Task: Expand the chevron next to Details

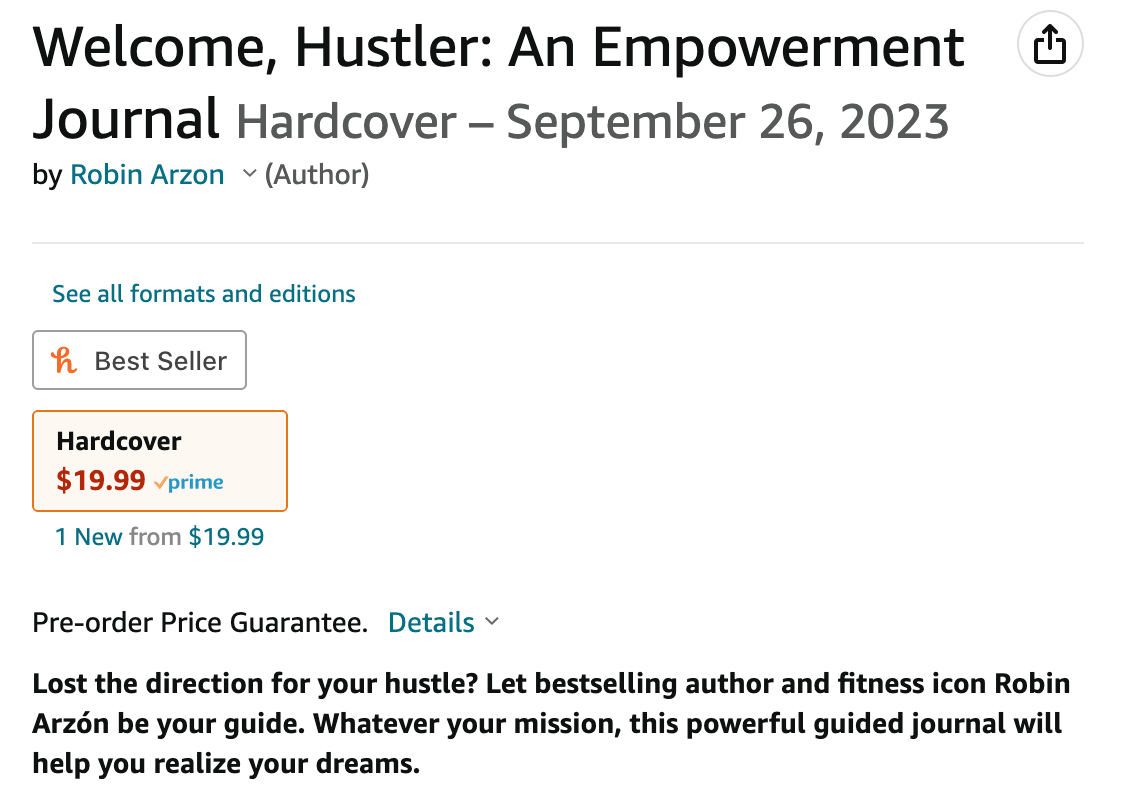Action: (492, 621)
